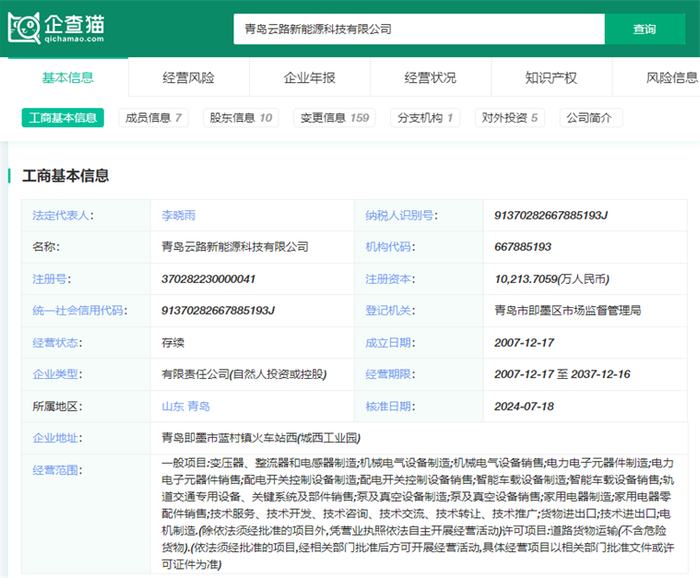Open the 企业年报 tab

pos(309,78)
